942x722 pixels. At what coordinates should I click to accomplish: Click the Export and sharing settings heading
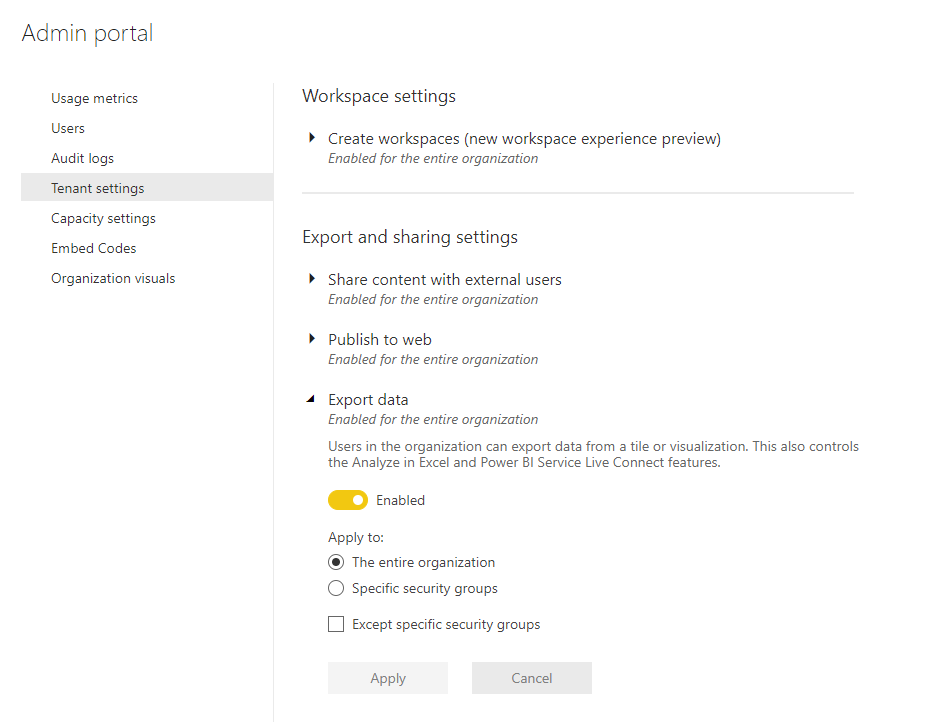point(410,237)
